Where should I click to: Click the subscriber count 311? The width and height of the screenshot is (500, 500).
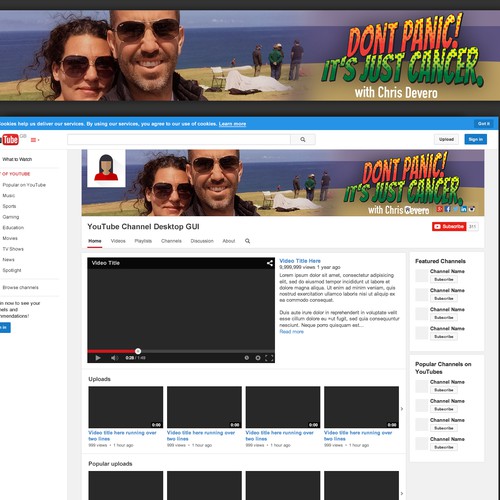[472, 226]
